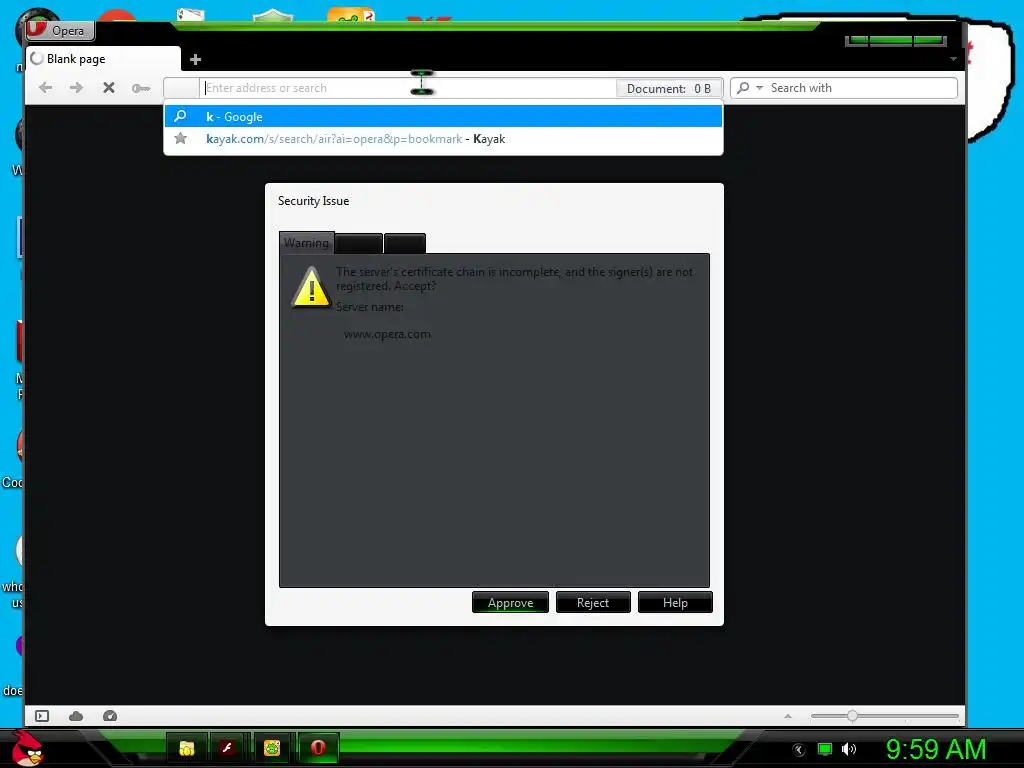The width and height of the screenshot is (1024, 768).
Task: Click the bookmark star beside the kayak.com suggestion
Action: pyautogui.click(x=181, y=138)
